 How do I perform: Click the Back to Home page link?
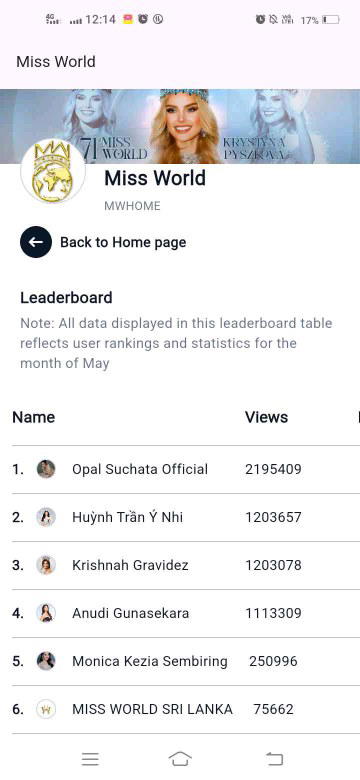tap(123, 242)
